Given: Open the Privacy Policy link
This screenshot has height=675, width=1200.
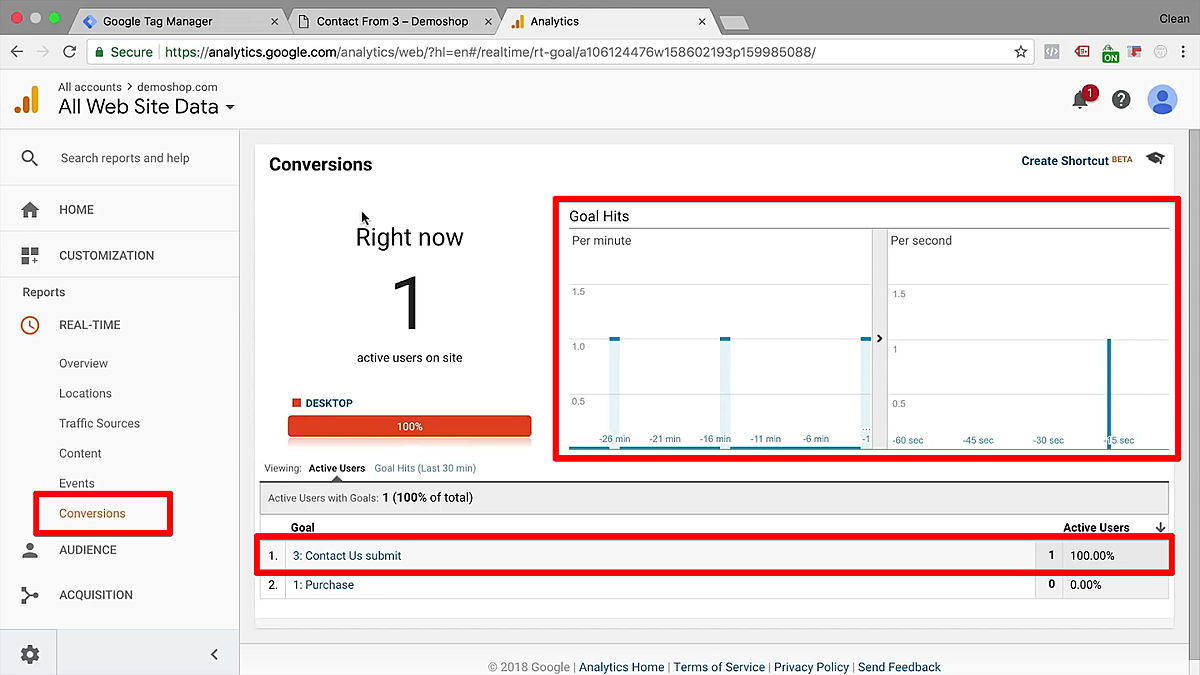Looking at the screenshot, I should click(x=811, y=667).
